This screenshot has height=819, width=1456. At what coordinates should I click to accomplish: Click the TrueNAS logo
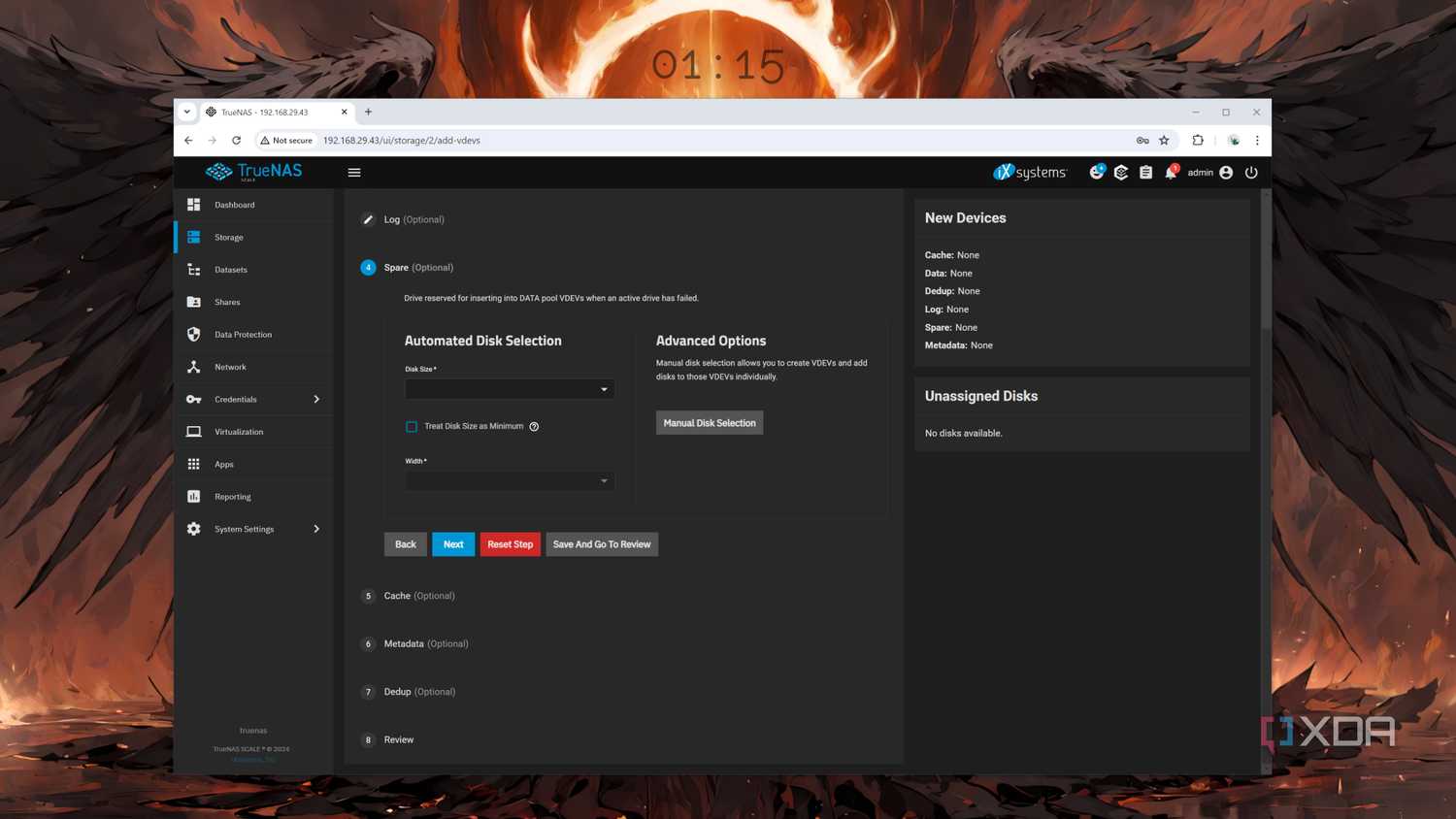click(253, 172)
